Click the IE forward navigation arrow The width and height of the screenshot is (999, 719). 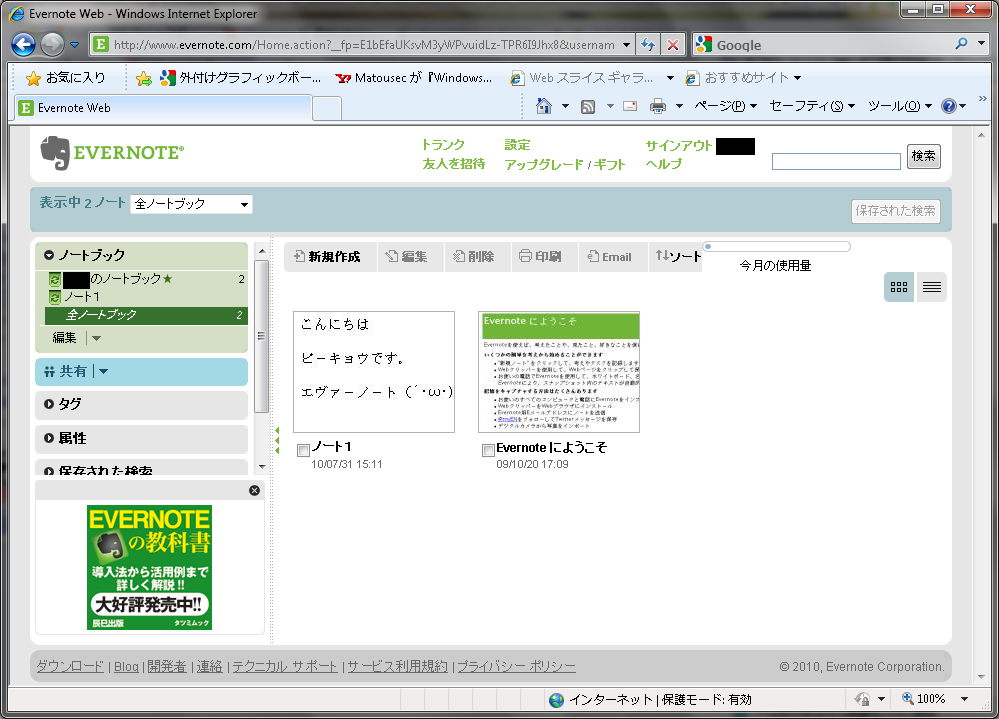tap(53, 44)
